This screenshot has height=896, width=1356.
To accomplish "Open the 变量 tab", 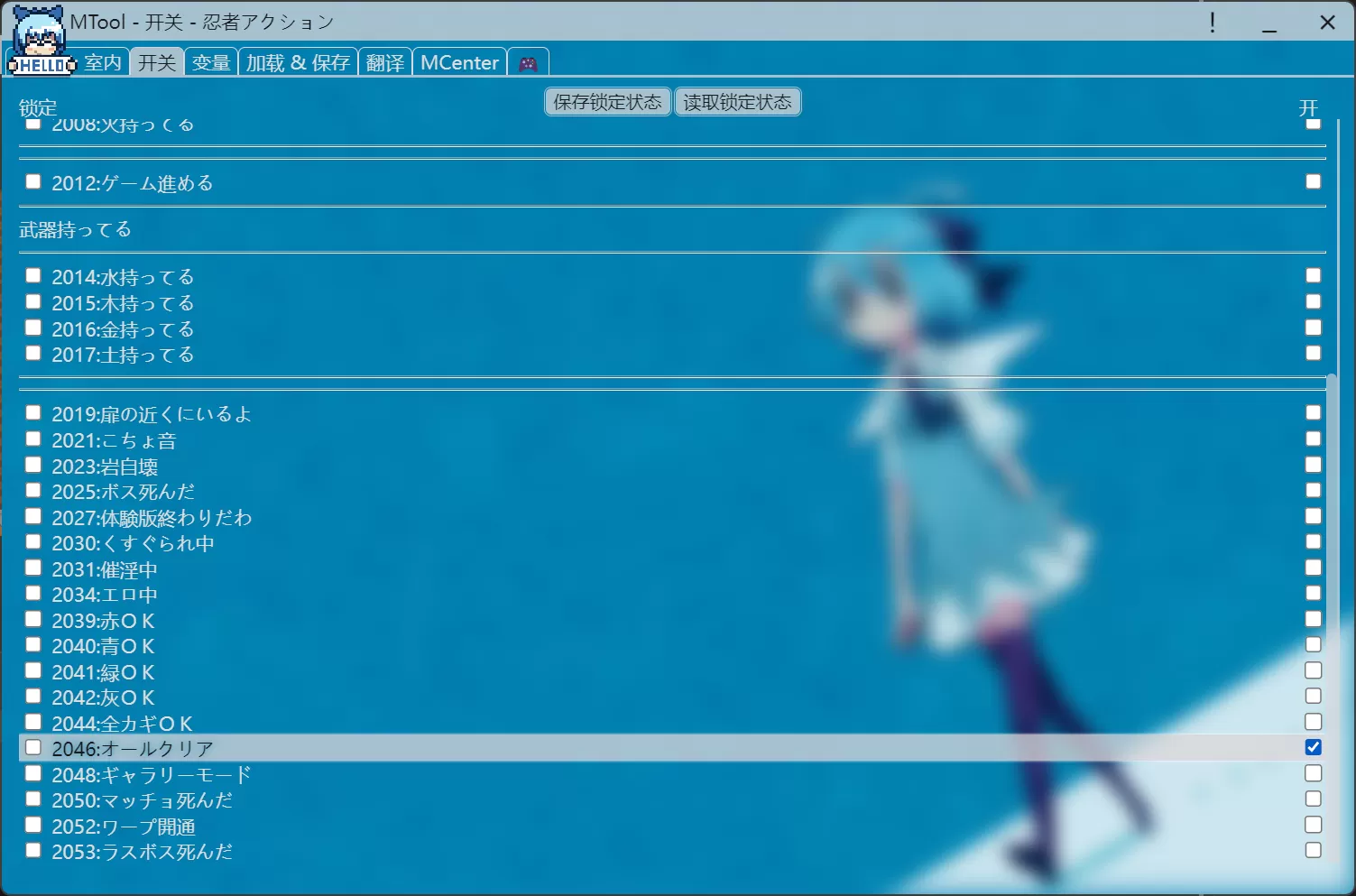I will coord(211,62).
